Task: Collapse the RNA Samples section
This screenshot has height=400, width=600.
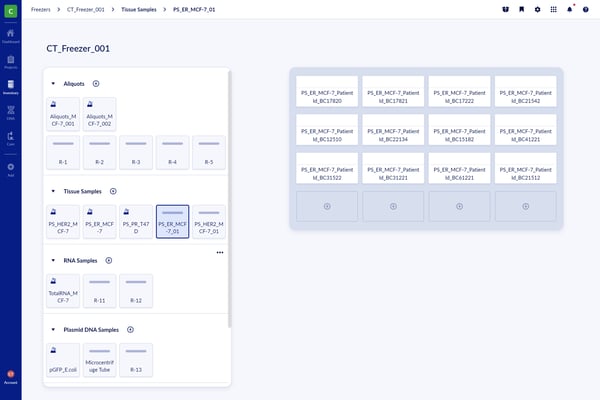Action: [x=53, y=260]
